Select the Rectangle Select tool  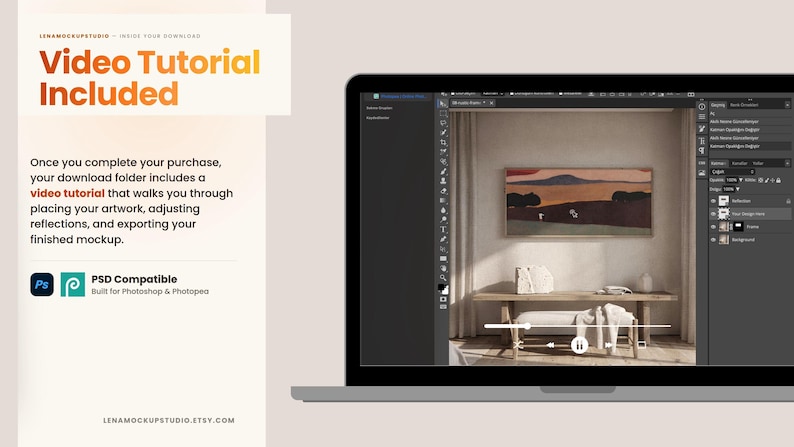coord(443,113)
